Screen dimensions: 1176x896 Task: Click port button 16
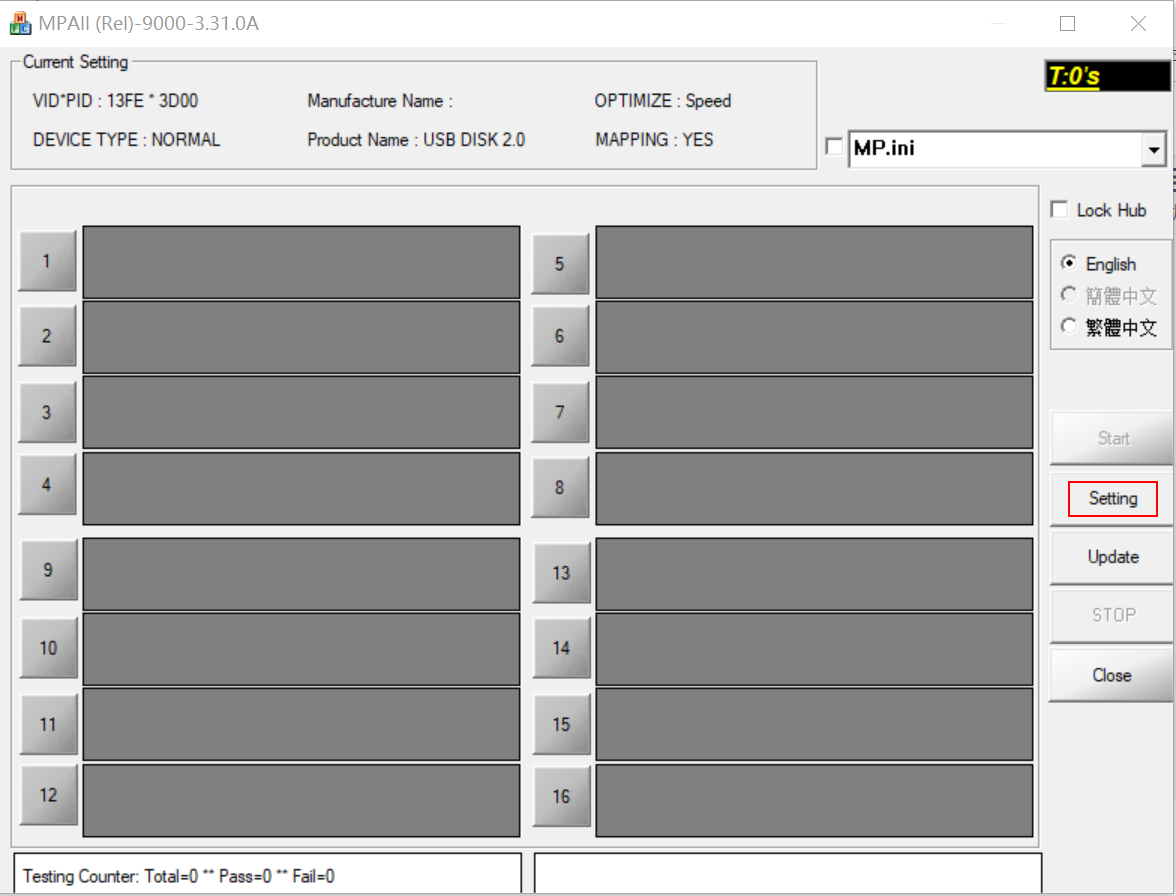560,797
